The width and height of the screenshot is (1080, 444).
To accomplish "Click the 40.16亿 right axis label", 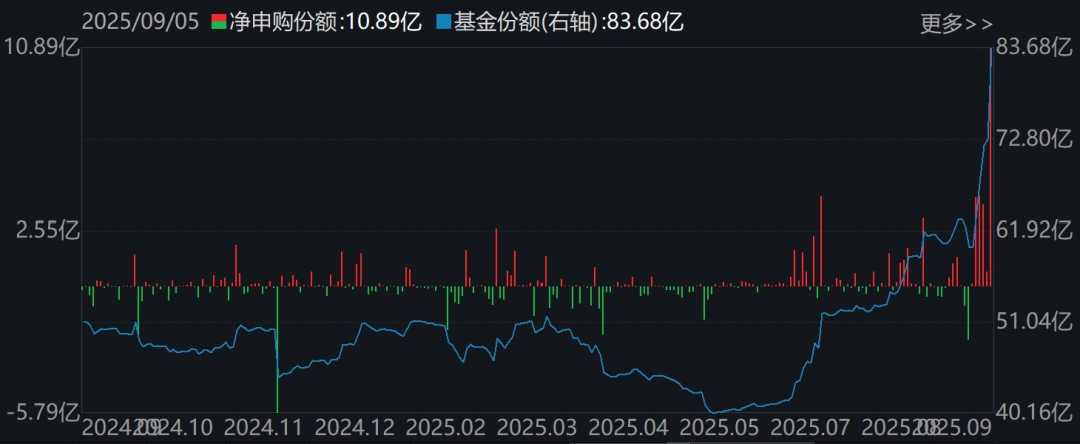I will [1035, 413].
